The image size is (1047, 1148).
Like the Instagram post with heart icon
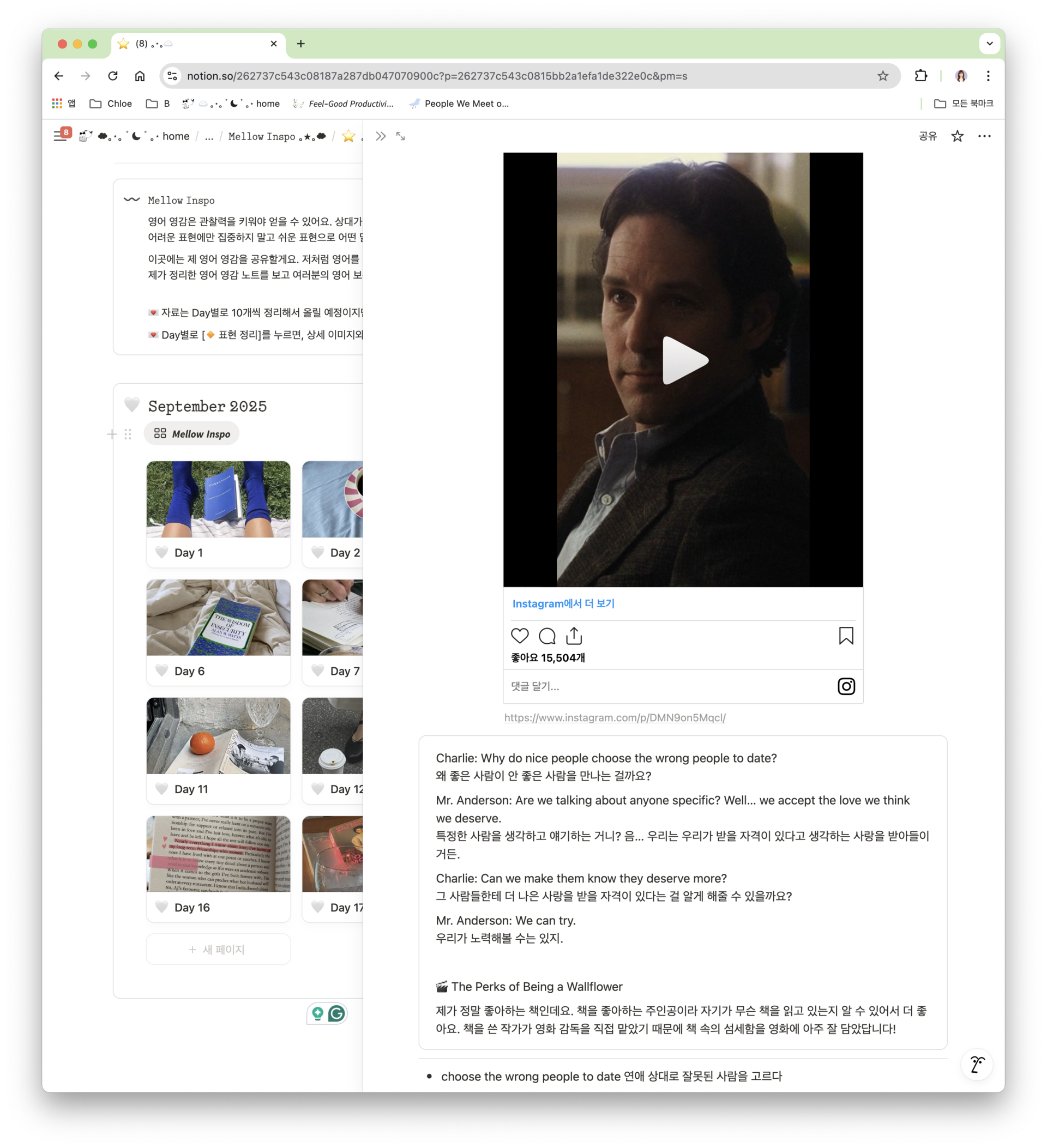(520, 636)
